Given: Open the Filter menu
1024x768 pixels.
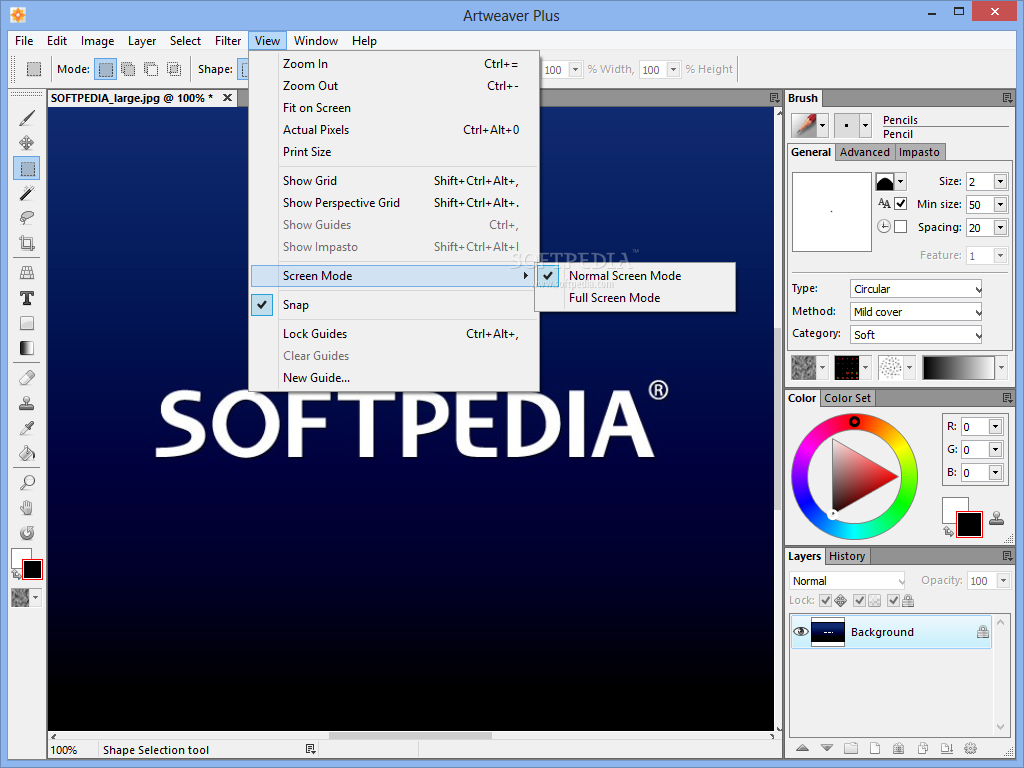Looking at the screenshot, I should (x=228, y=40).
